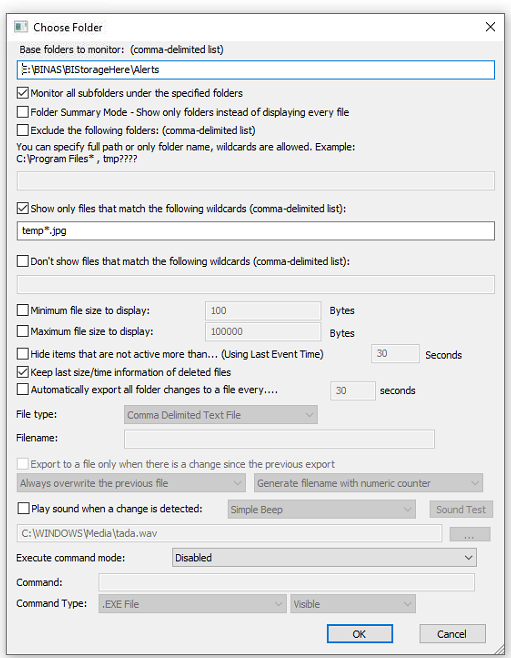Toggle Show only files matching wildcards
Screen dimensions: 511x658
coord(23,208)
